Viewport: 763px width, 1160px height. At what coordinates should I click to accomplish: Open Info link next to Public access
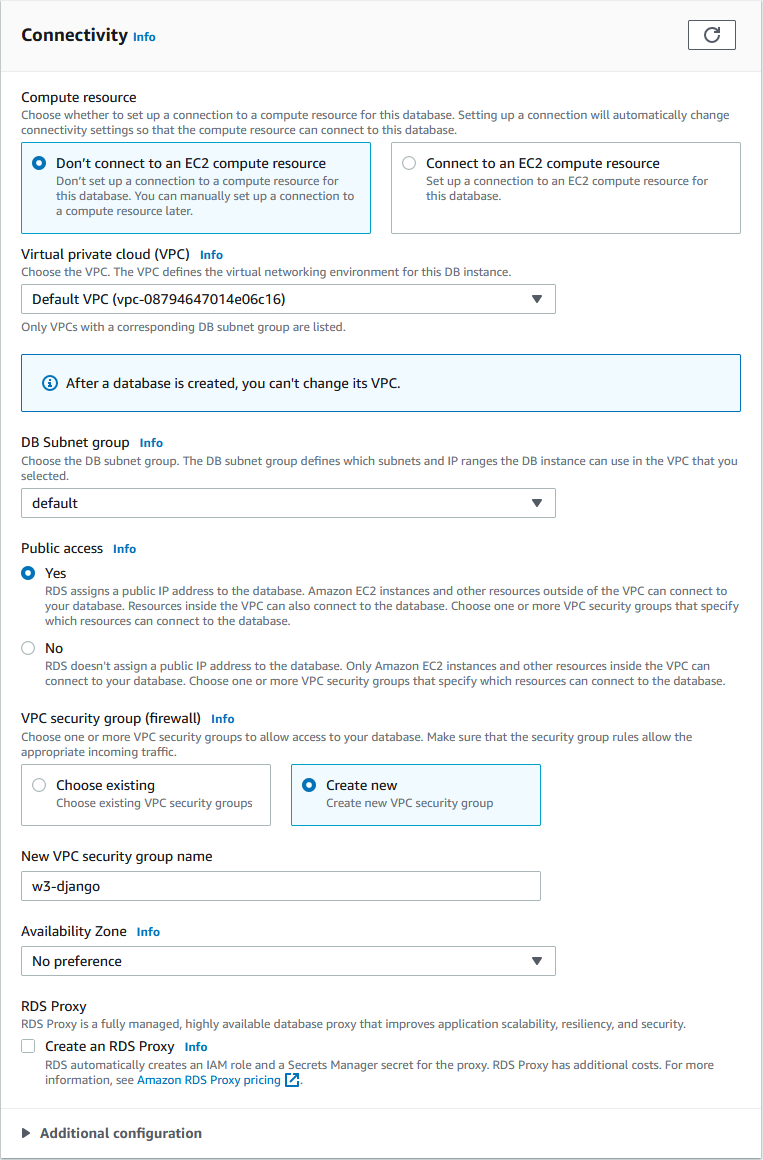click(x=124, y=549)
